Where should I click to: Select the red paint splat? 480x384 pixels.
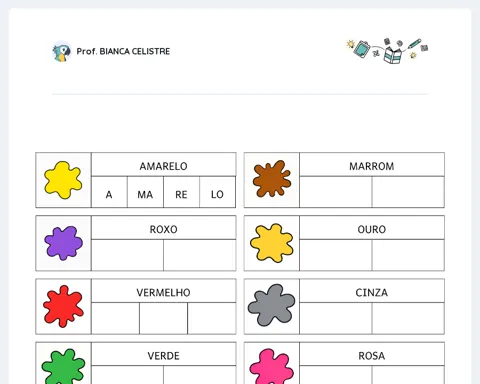(63, 306)
